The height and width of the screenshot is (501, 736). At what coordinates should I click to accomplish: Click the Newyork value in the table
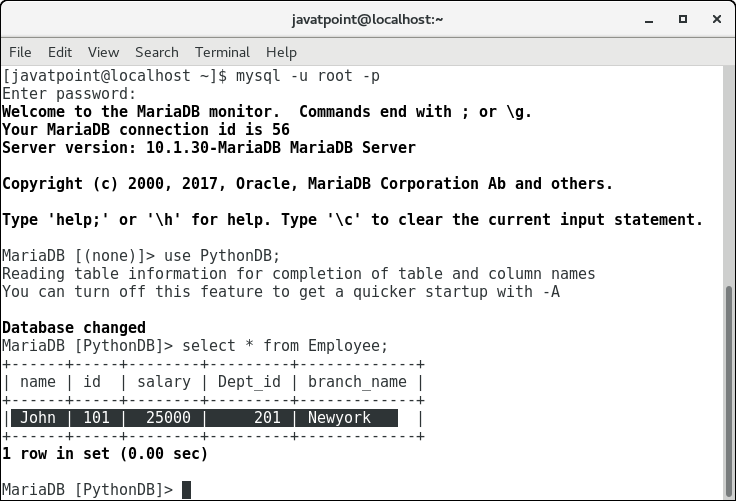339,418
